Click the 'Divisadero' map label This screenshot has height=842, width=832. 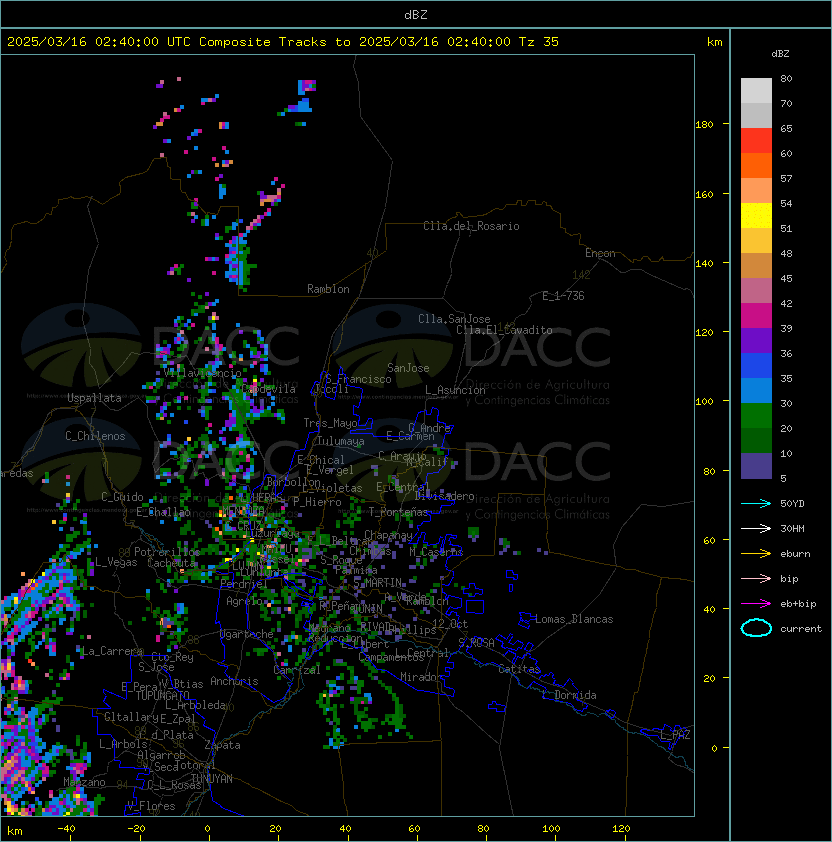444,496
